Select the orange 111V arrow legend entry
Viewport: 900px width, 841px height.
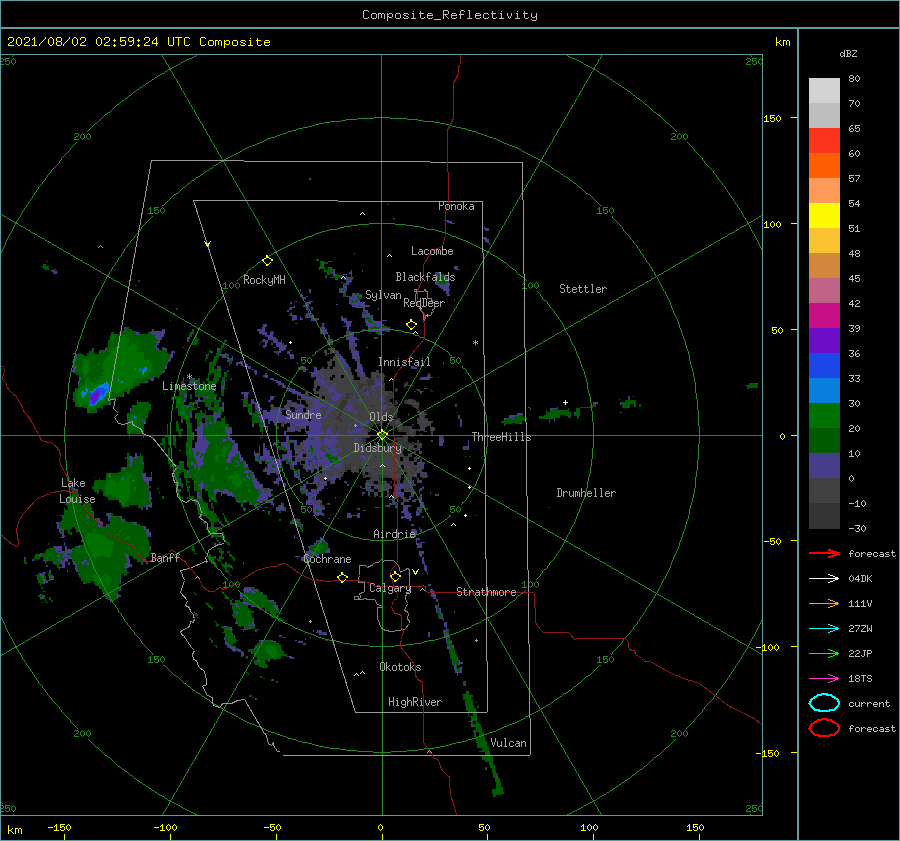pos(824,603)
